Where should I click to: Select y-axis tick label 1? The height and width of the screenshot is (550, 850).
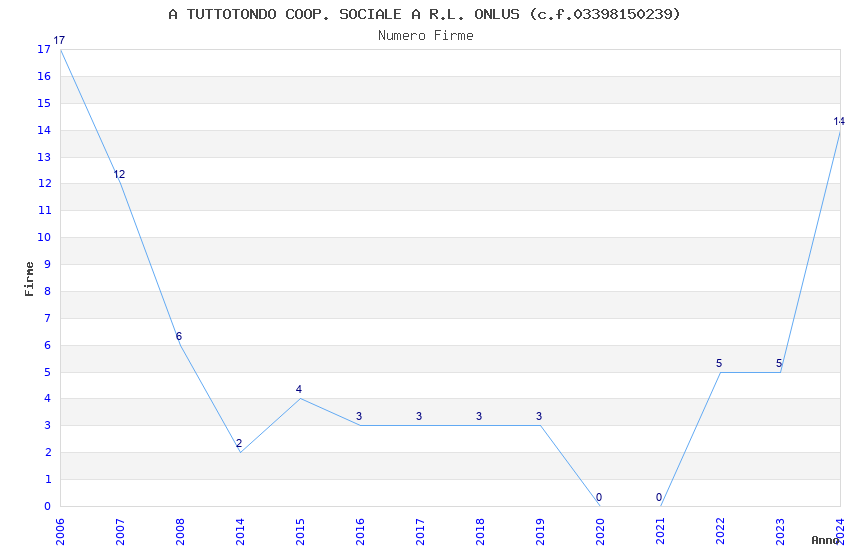48,479
